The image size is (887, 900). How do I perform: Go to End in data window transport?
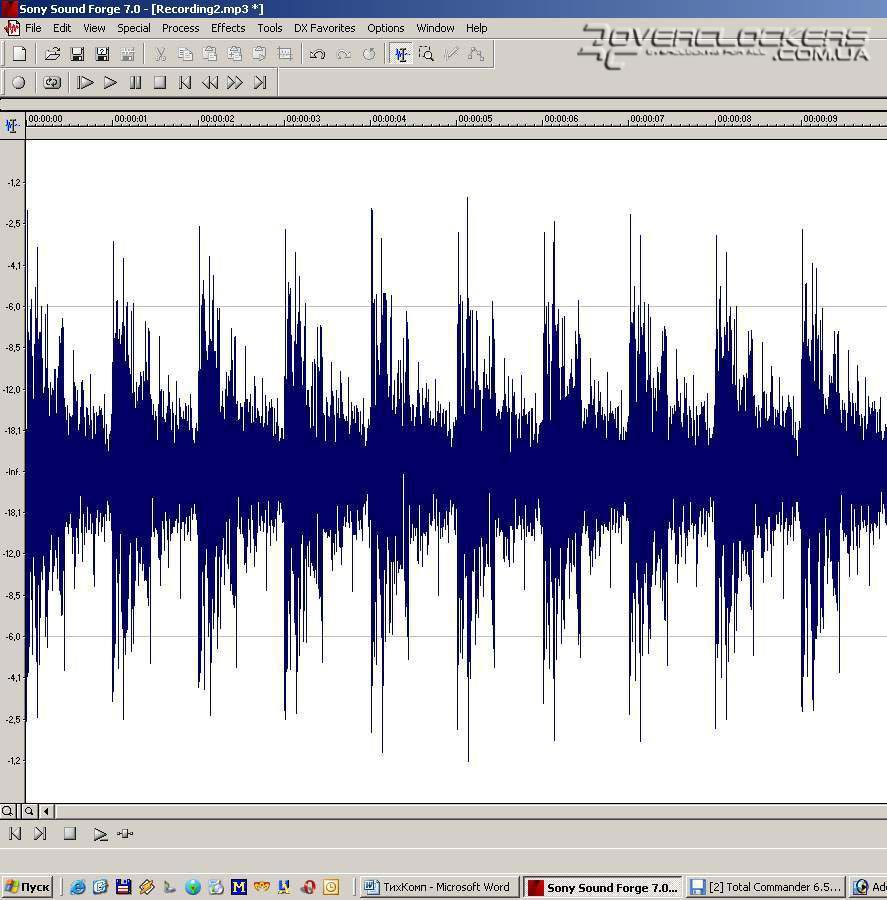(40, 833)
